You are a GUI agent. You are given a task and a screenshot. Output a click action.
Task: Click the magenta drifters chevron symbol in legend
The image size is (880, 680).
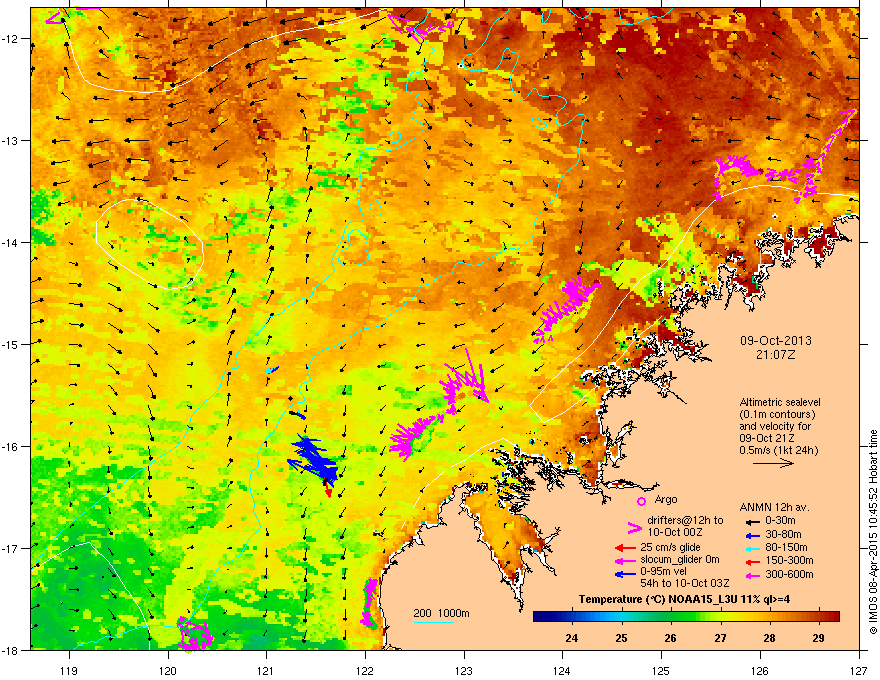pyautogui.click(x=634, y=527)
